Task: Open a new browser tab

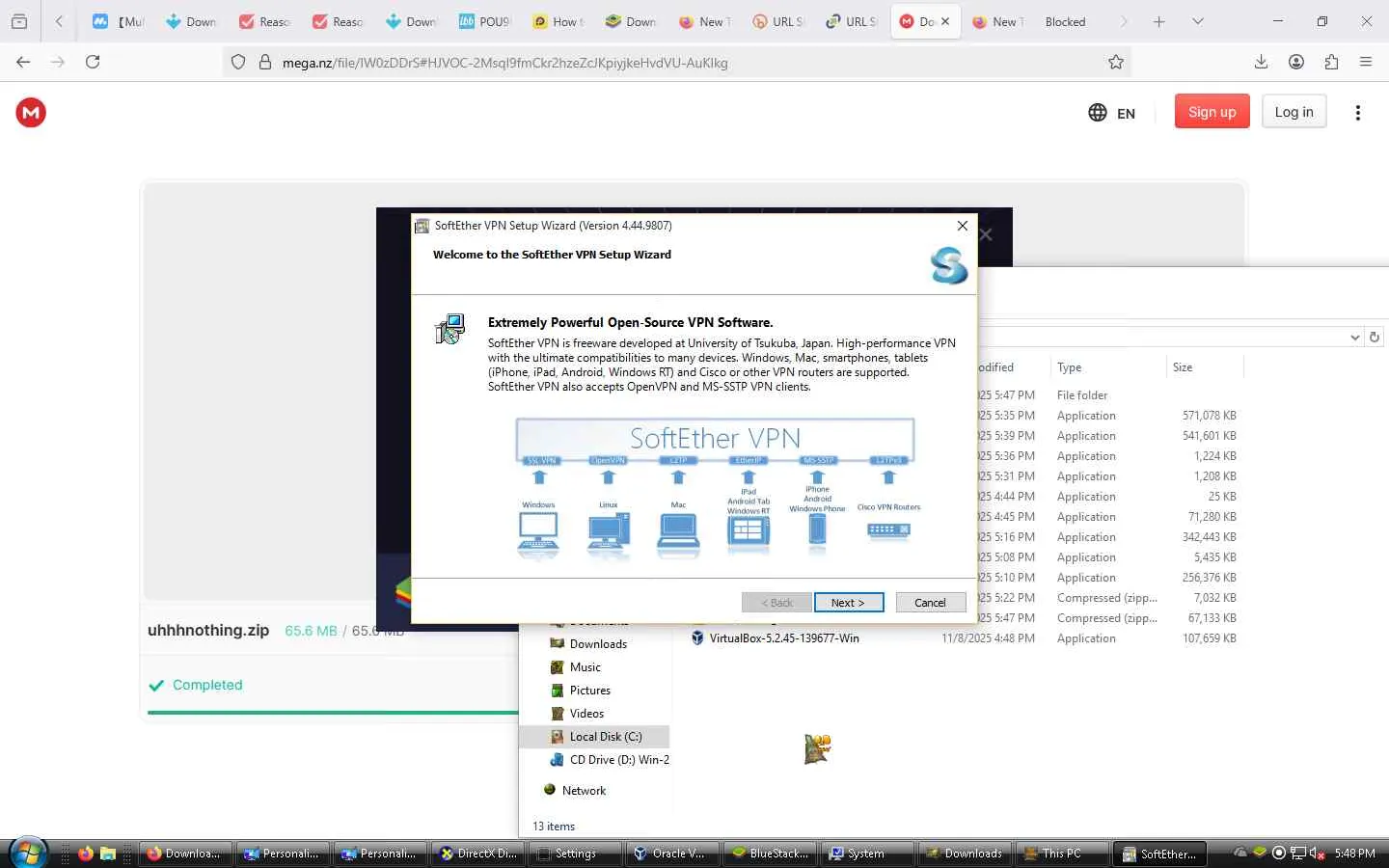Action: tap(1159, 21)
